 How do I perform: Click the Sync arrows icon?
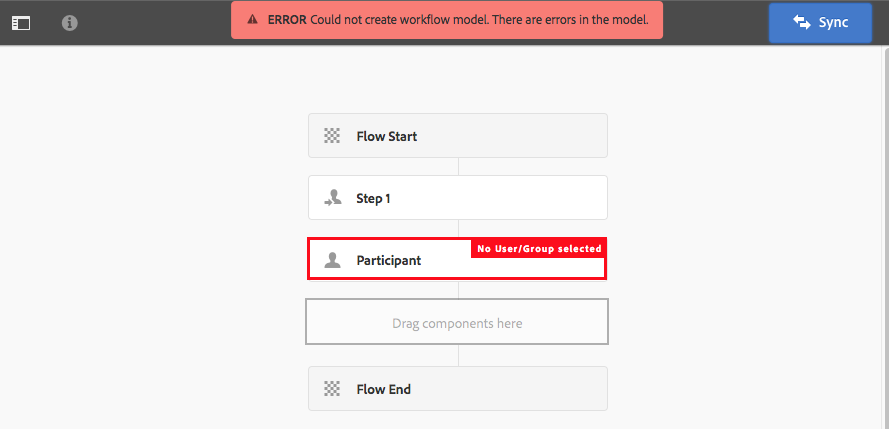(x=801, y=22)
